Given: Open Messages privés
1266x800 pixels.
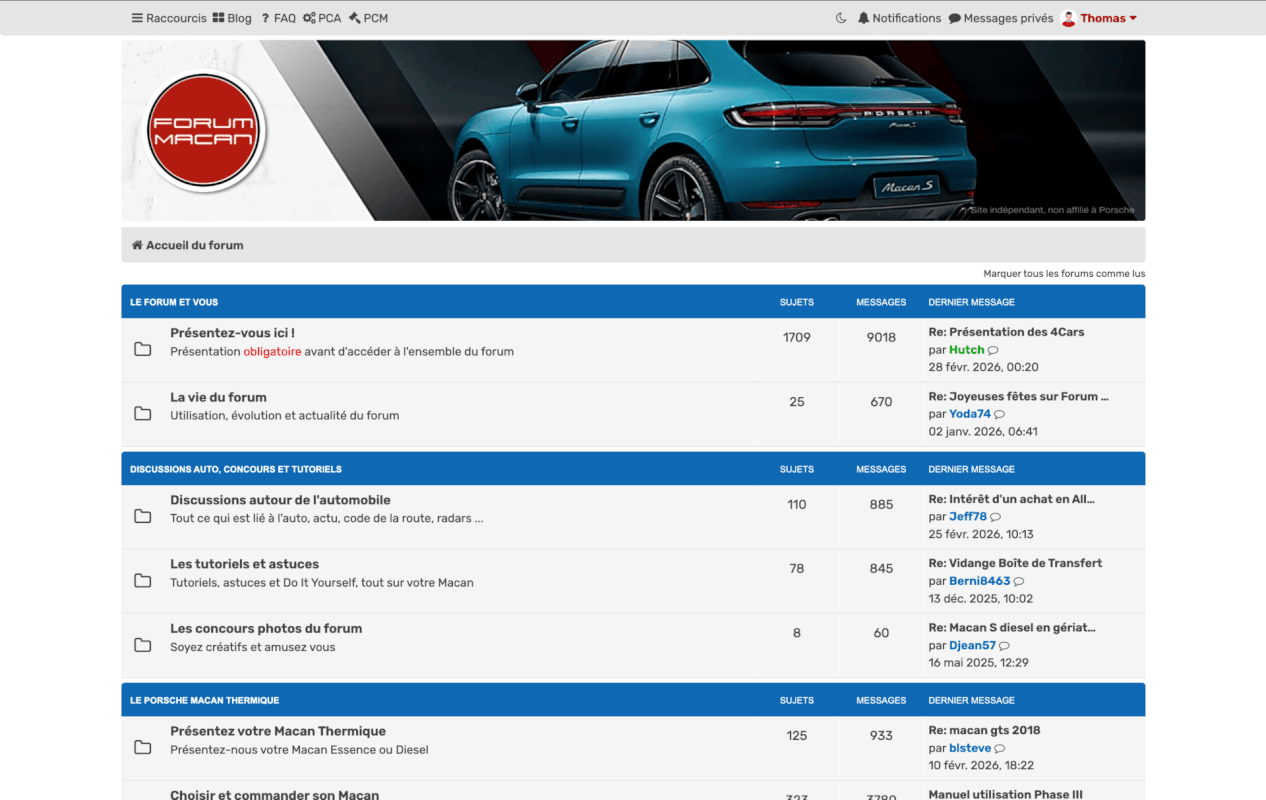Looking at the screenshot, I should [1000, 18].
